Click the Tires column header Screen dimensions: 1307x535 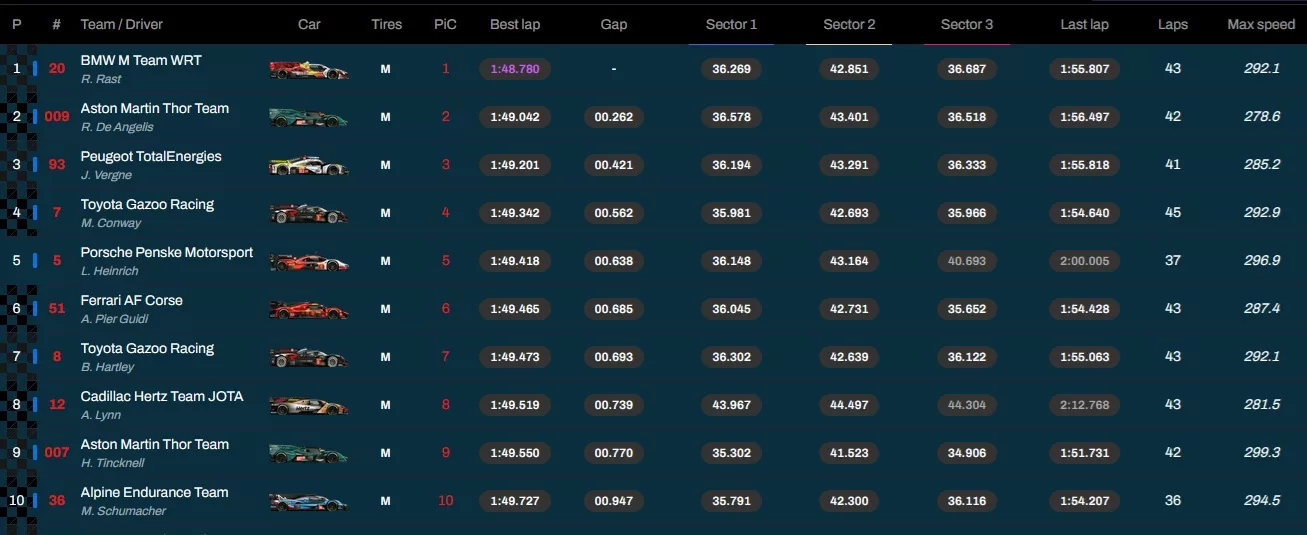tap(386, 24)
